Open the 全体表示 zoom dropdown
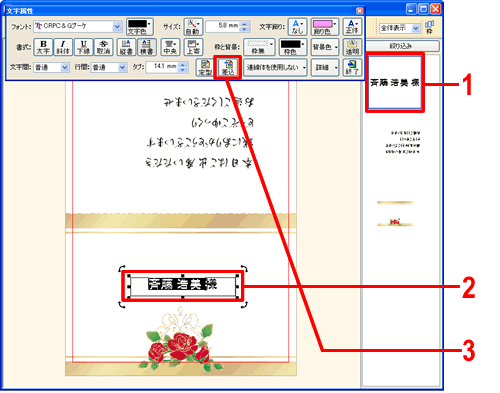This screenshot has height=393, width=500. tap(399, 28)
